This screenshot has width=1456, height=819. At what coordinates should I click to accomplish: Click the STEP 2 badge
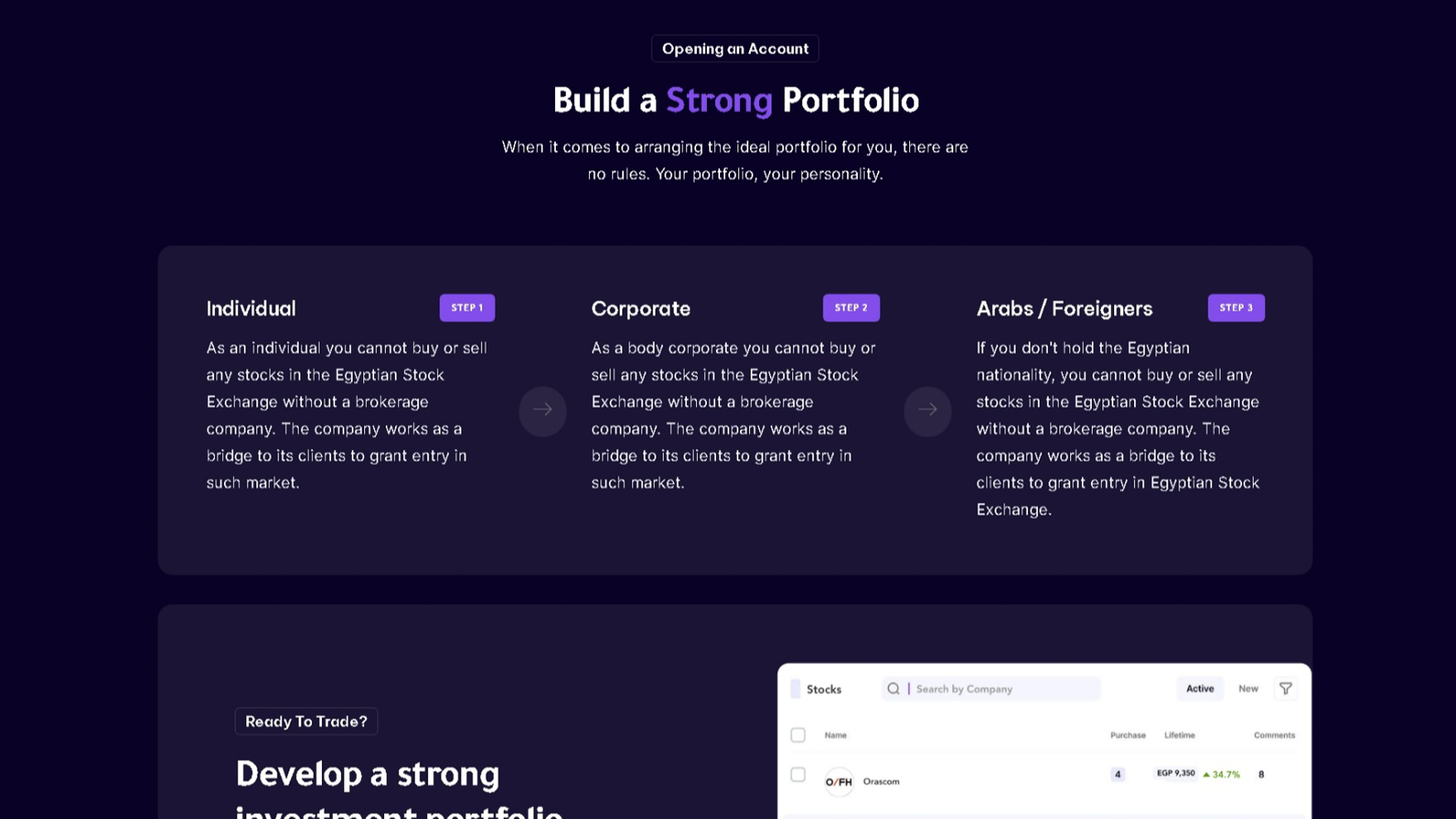click(x=851, y=308)
